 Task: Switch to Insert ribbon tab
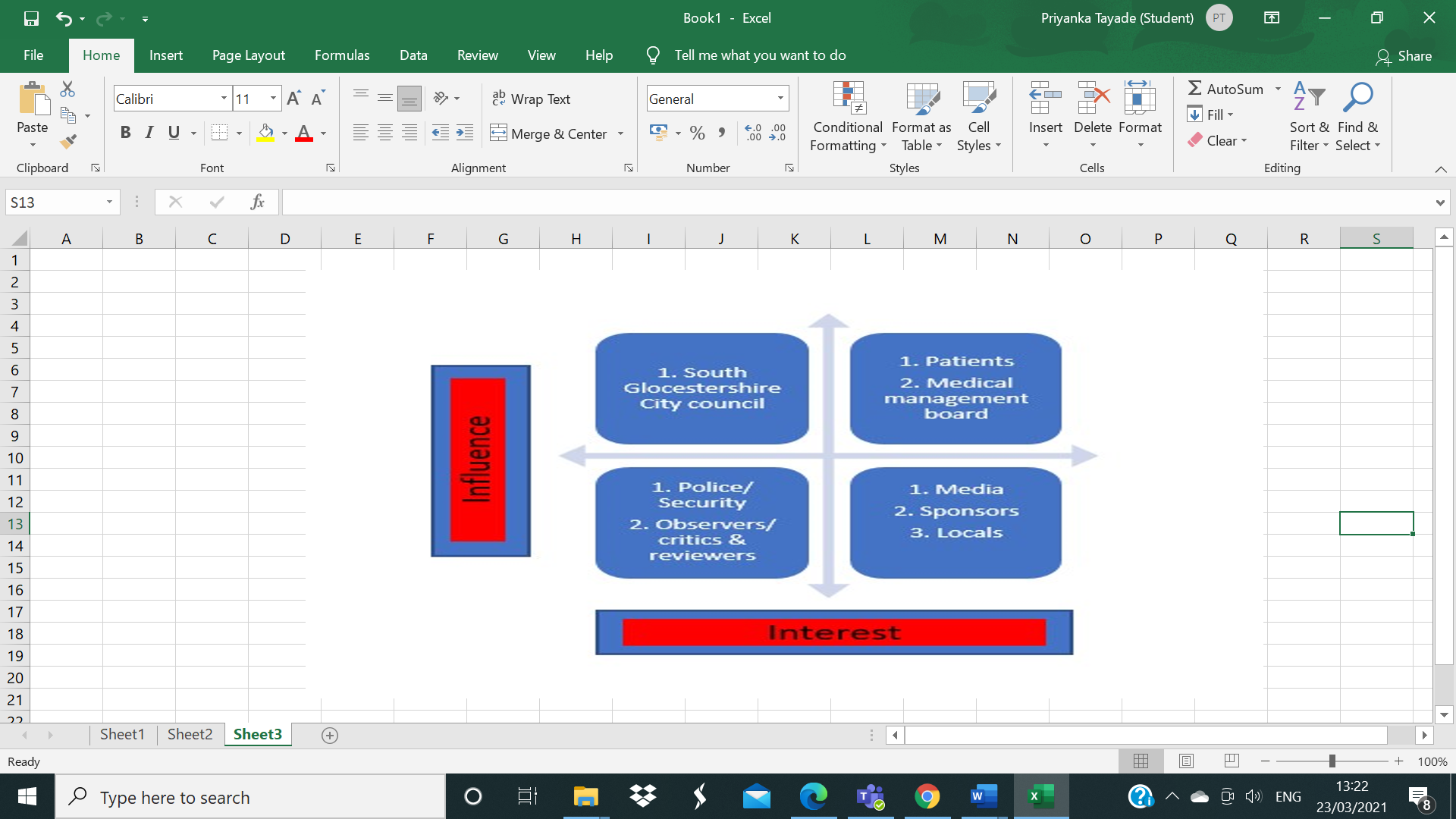tap(166, 55)
